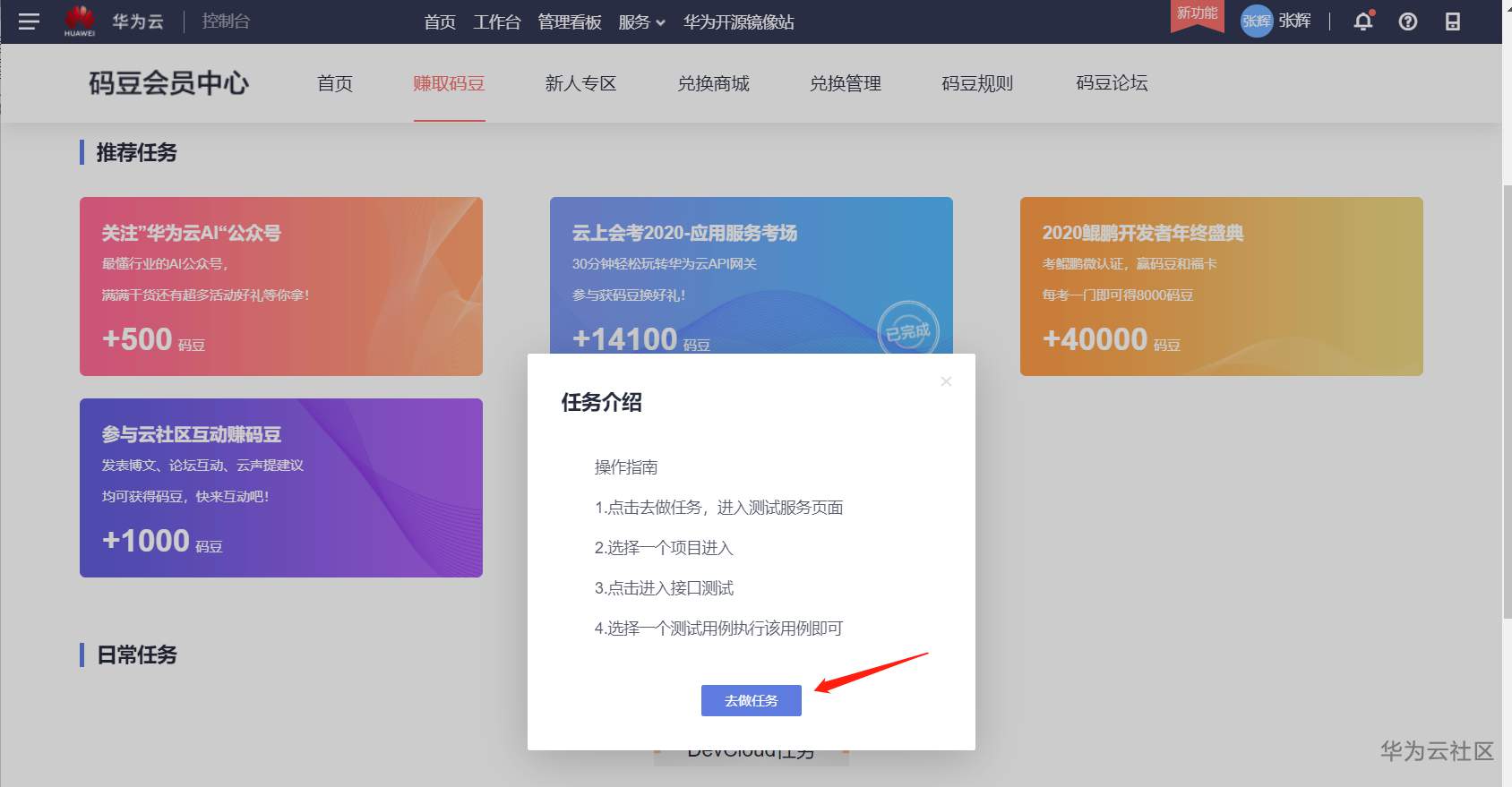The height and width of the screenshot is (787, 1512).
Task: Expand the 服务 dropdown menu
Action: pyautogui.click(x=641, y=21)
